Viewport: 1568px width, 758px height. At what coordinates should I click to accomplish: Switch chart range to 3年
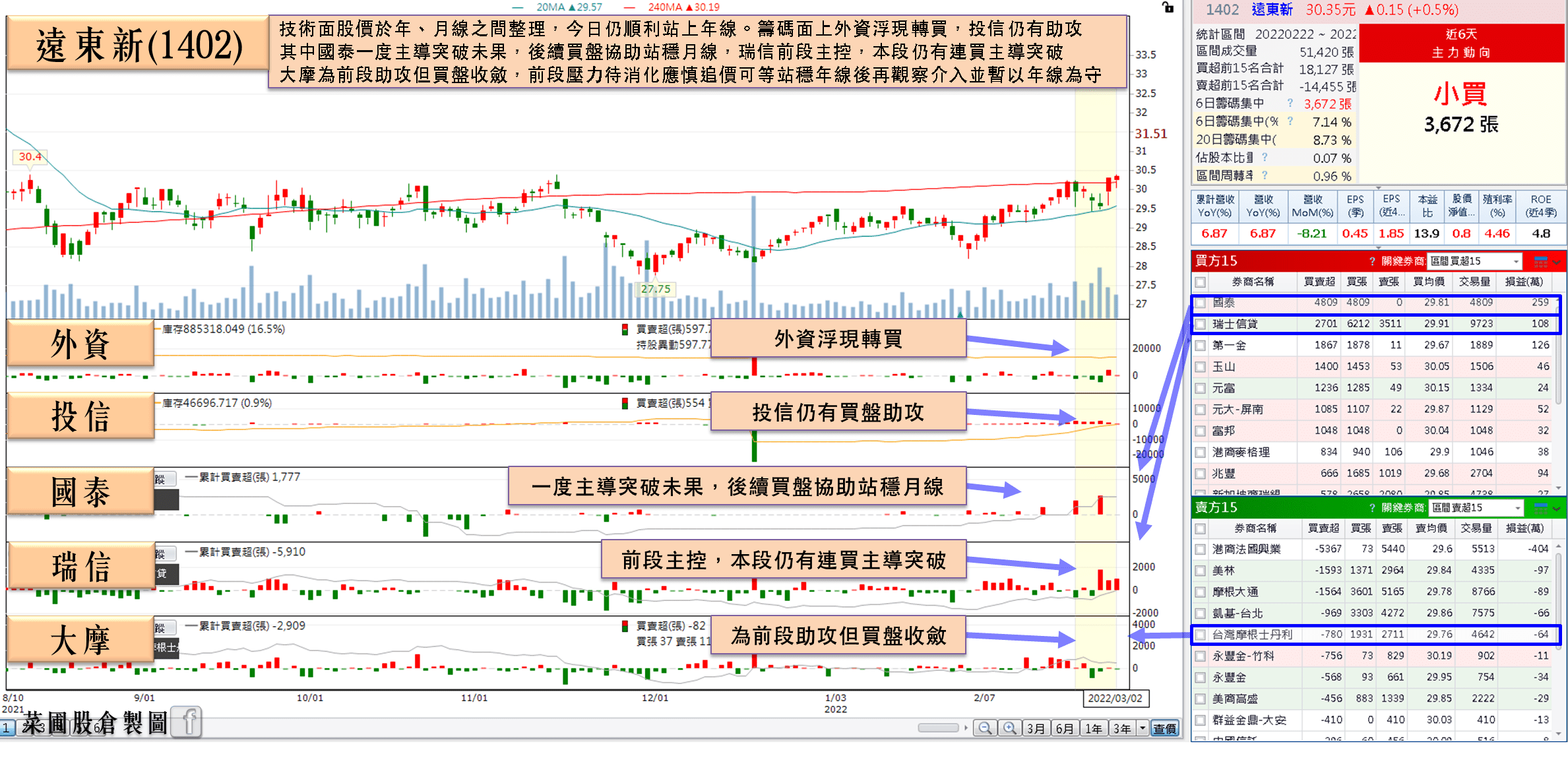[x=1123, y=728]
